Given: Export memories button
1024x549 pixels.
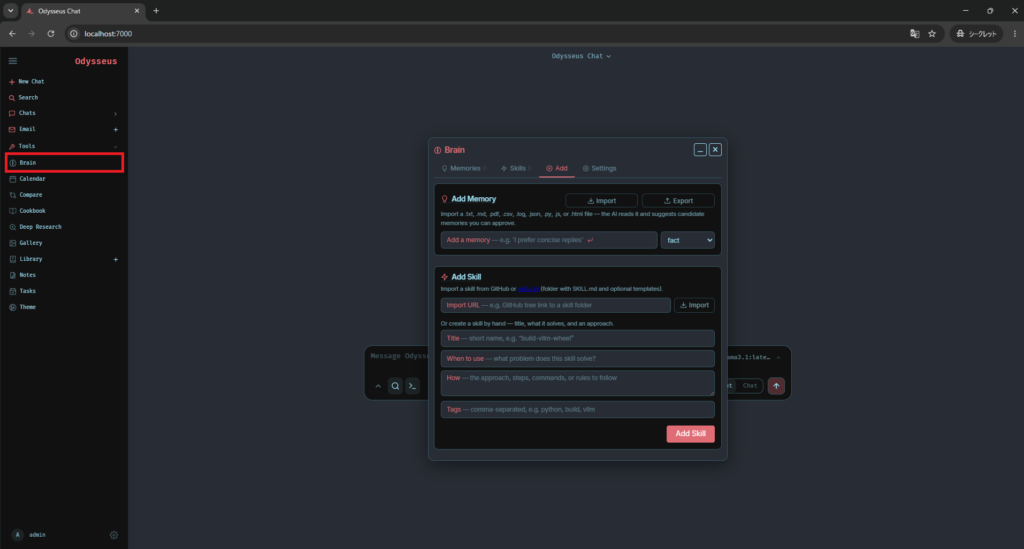Looking at the screenshot, I should coord(678,200).
